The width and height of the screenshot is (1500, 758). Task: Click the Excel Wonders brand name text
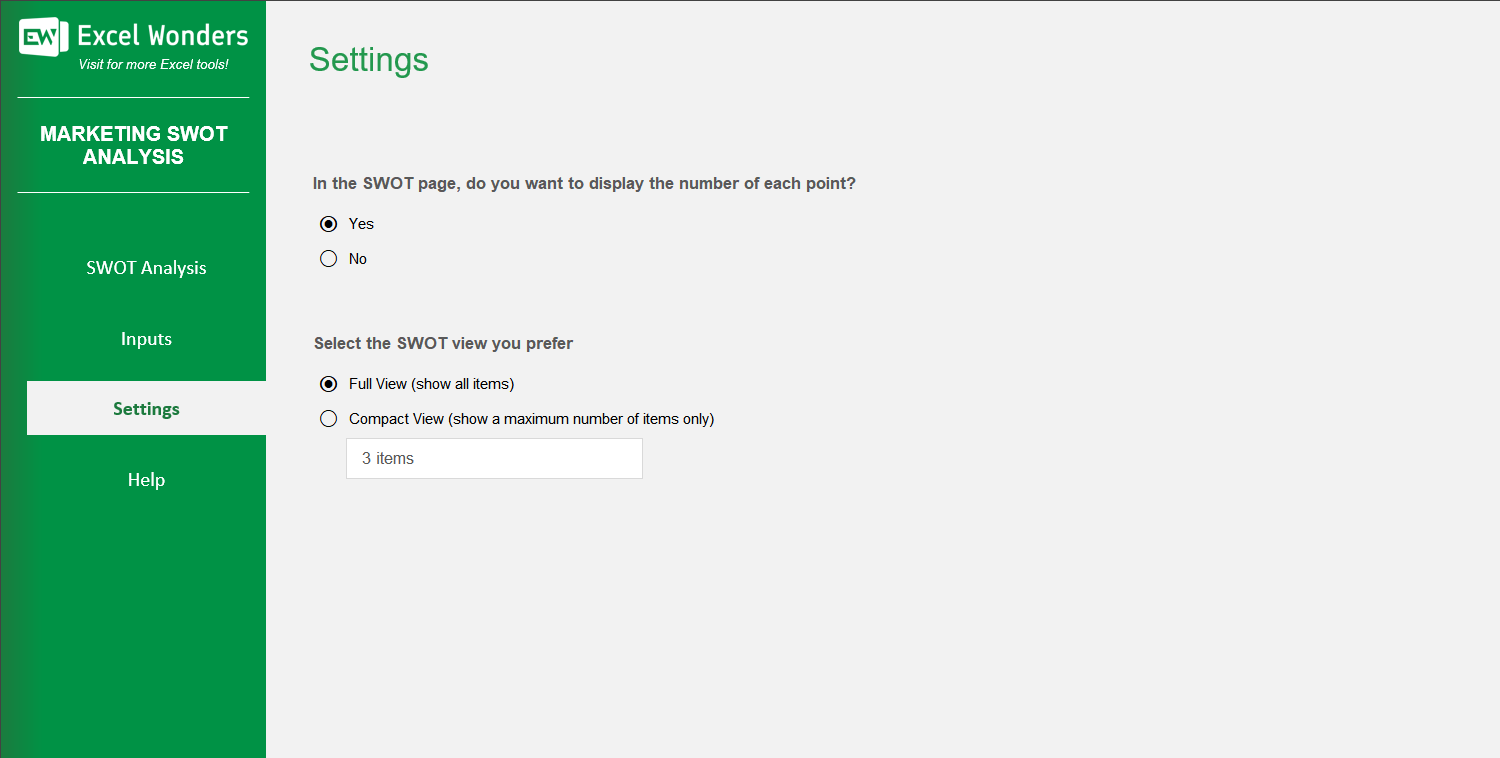(x=162, y=36)
